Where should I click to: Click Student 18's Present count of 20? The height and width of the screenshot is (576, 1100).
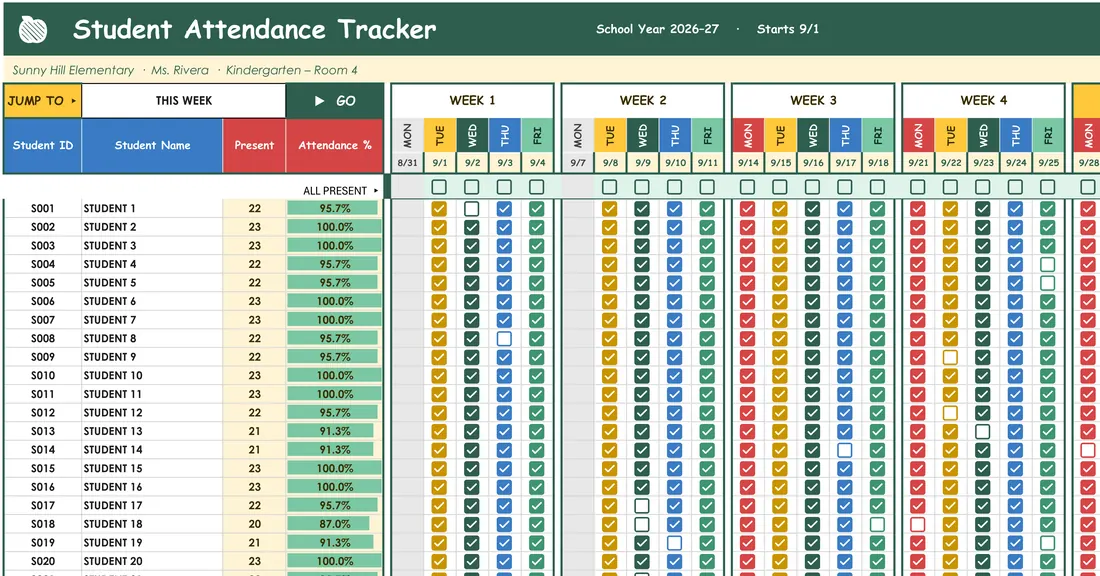tap(254, 524)
